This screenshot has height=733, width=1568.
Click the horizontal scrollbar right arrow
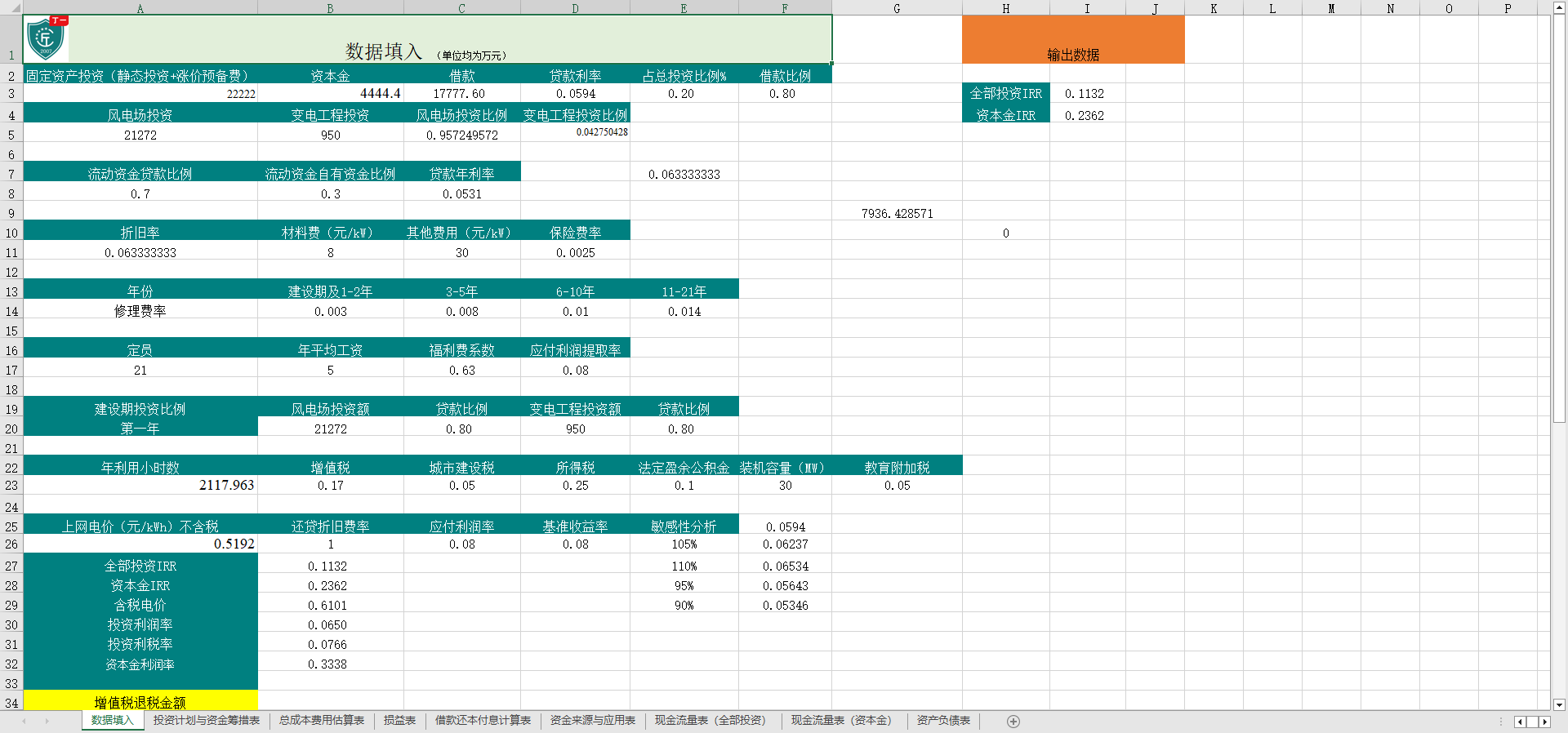pyautogui.click(x=1544, y=722)
